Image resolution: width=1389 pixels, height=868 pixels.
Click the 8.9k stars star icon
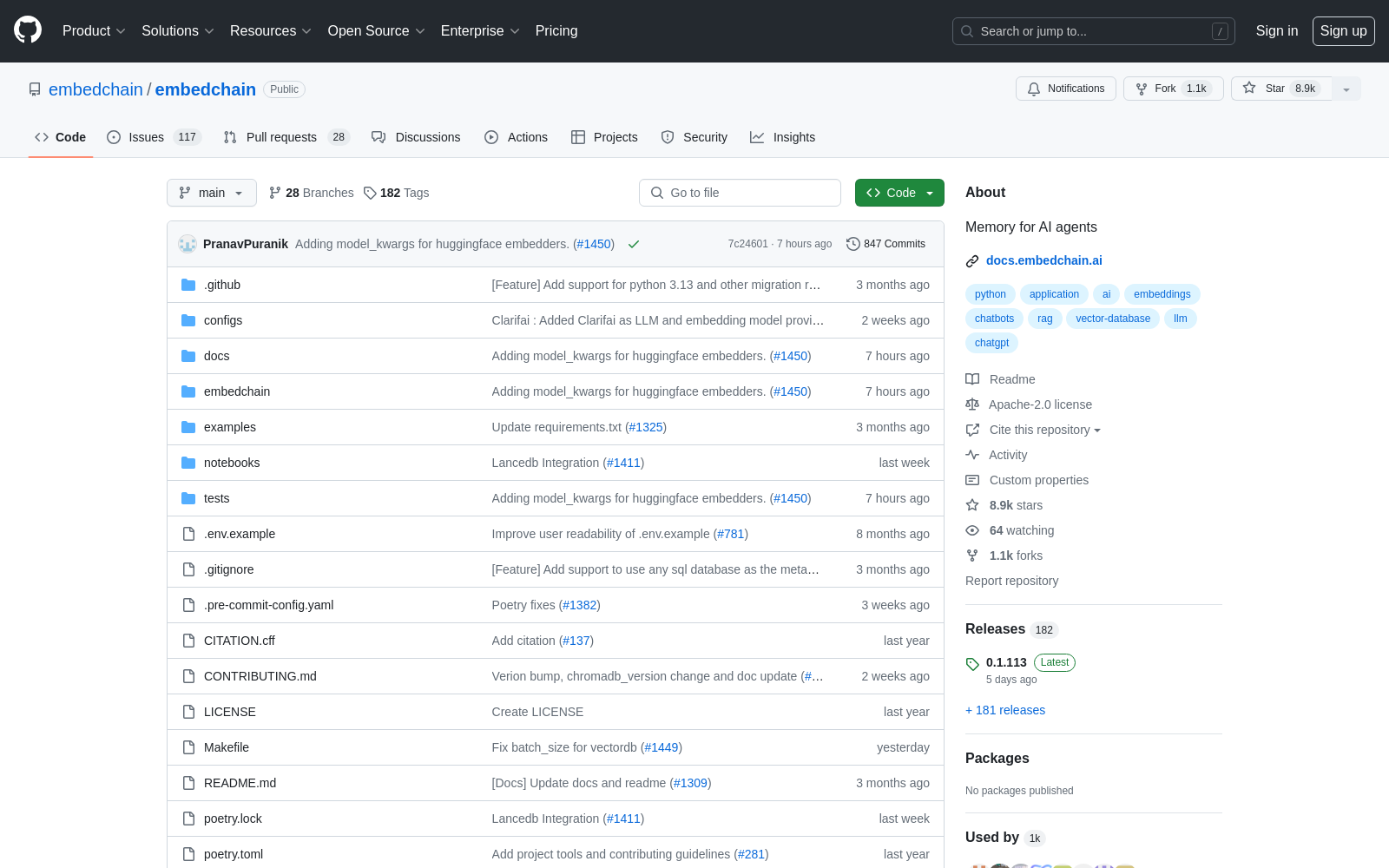point(972,505)
